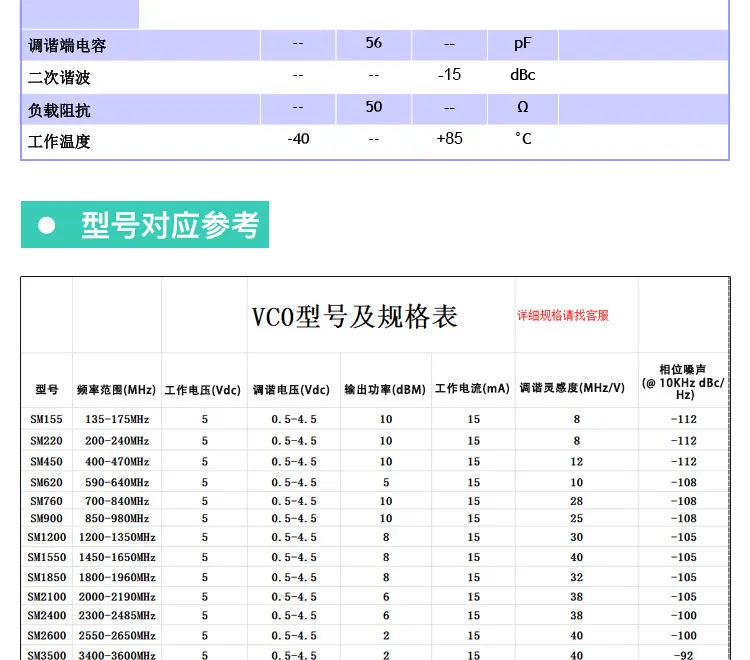Select model SM2600 in the table
The height and width of the screenshot is (660, 750).
click(x=46, y=636)
